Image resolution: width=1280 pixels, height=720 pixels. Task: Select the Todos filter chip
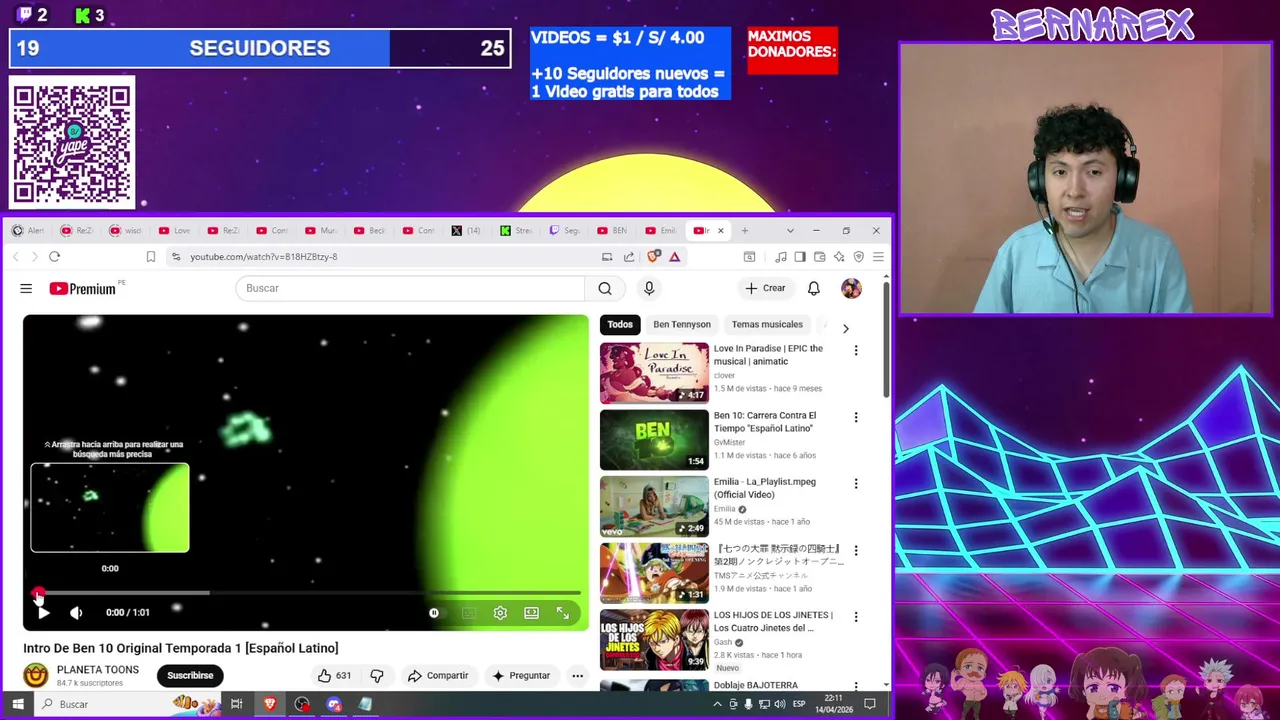point(620,325)
